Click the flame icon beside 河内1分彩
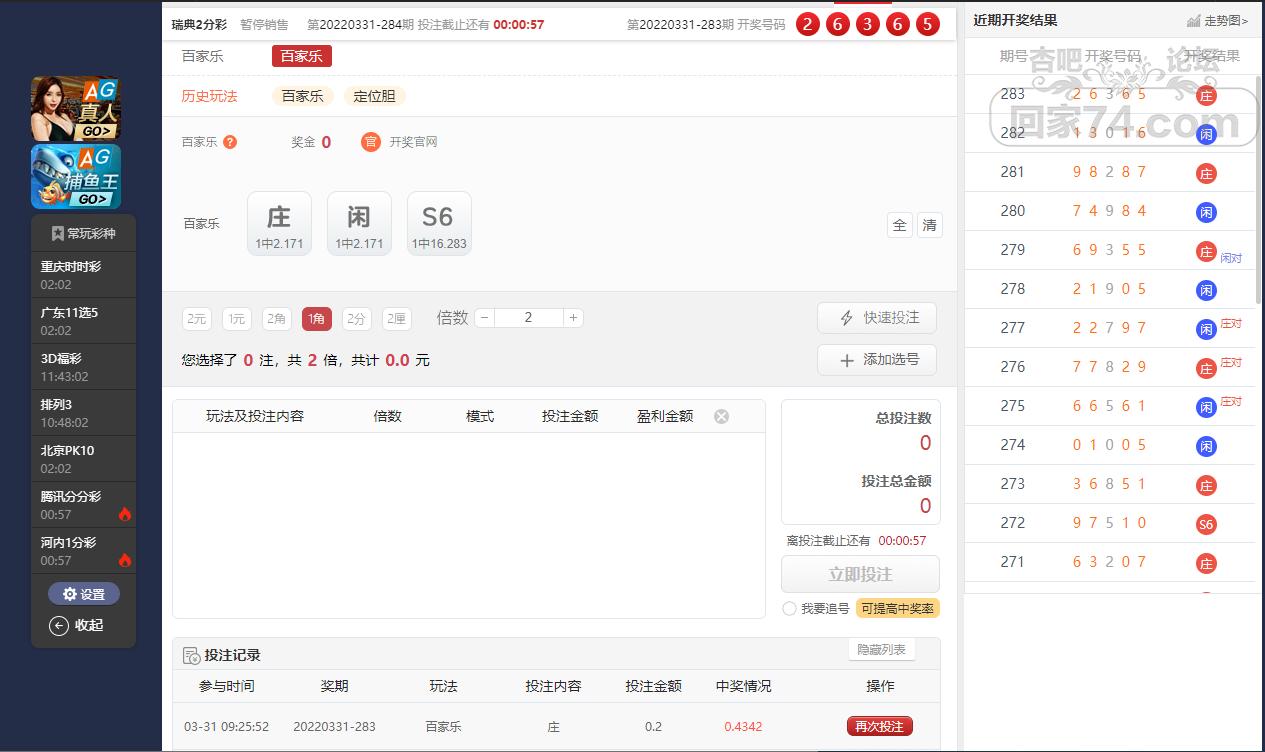Viewport: 1265px width, 752px height. click(x=125, y=560)
